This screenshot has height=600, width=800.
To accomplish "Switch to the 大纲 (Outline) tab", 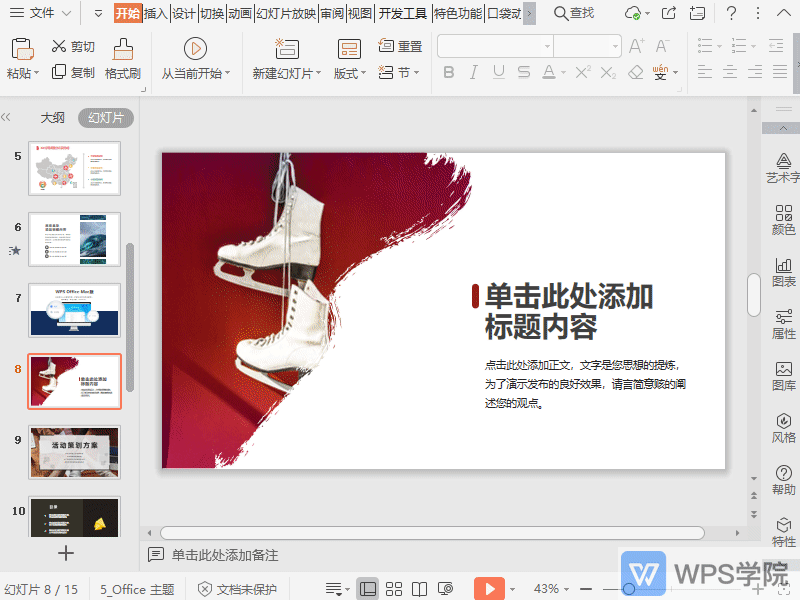I will 53,118.
